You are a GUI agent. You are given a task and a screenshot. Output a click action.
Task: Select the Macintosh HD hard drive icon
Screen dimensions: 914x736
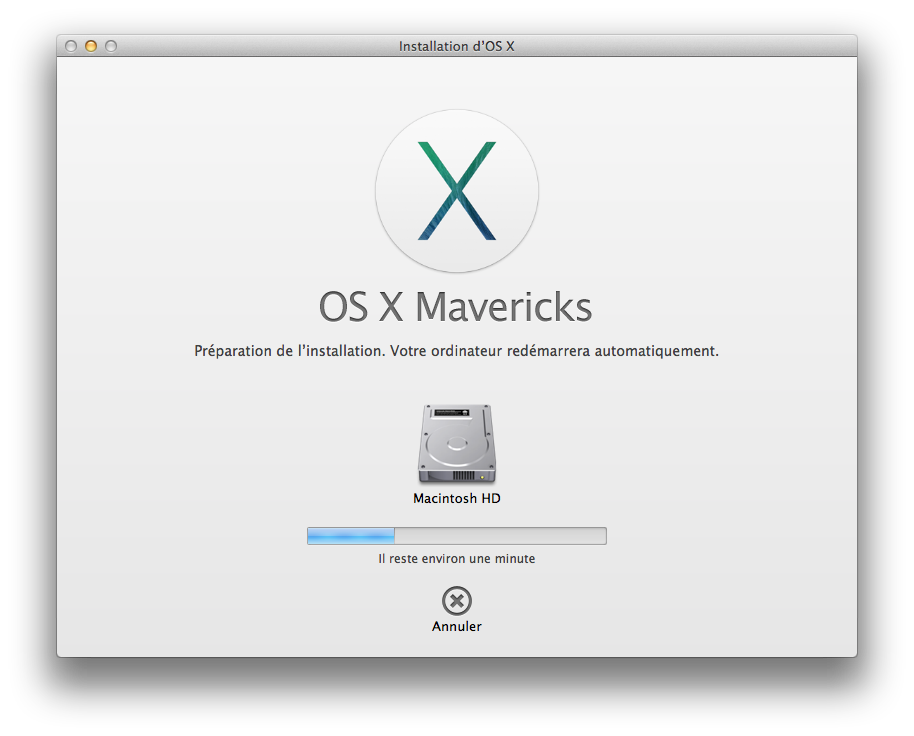coord(456,445)
